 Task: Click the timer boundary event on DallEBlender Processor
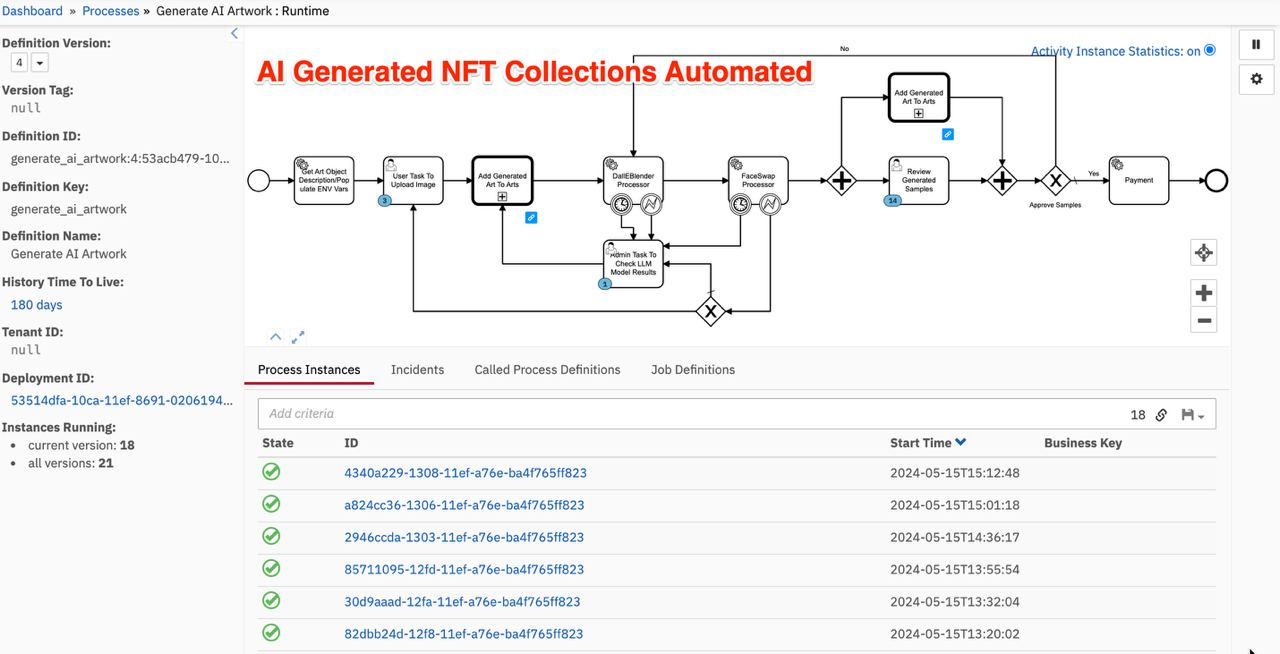[622, 204]
